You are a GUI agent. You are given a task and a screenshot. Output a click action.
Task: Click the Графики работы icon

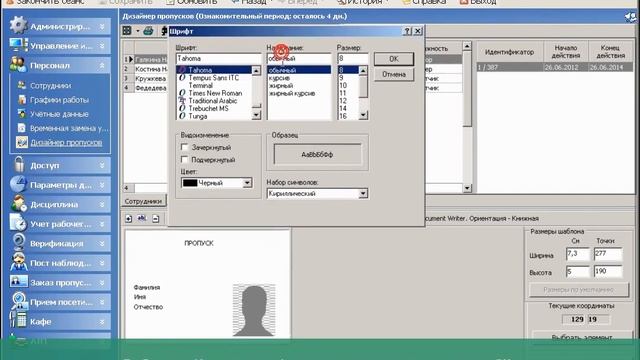(22, 100)
